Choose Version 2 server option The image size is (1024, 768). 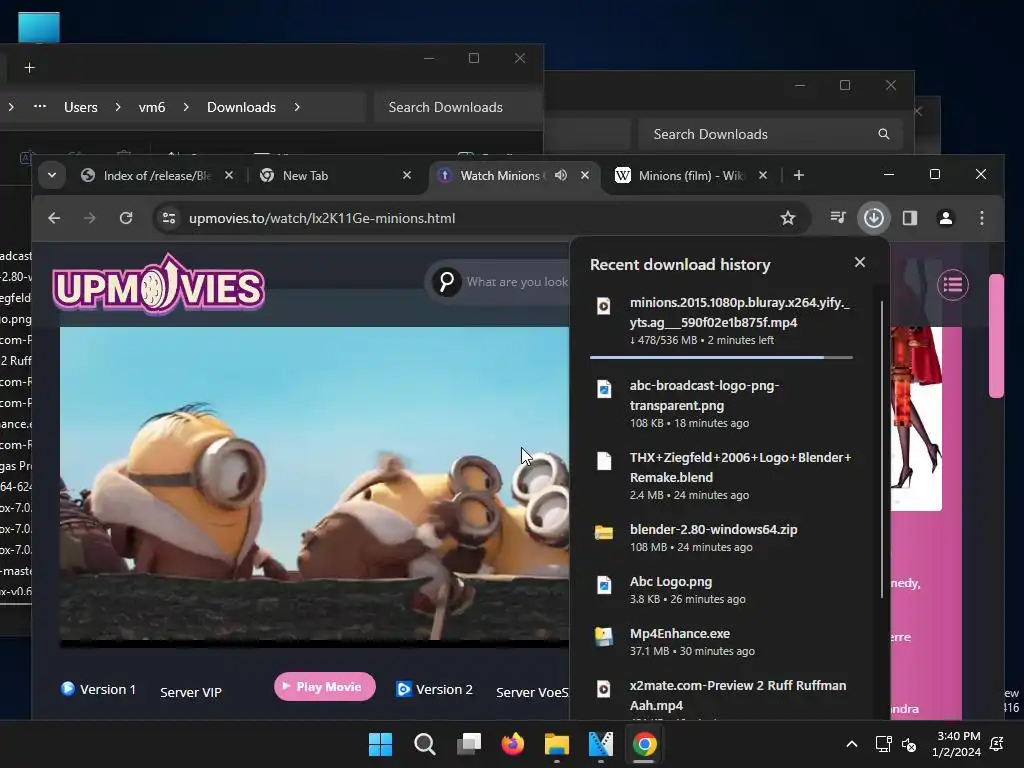click(x=434, y=689)
